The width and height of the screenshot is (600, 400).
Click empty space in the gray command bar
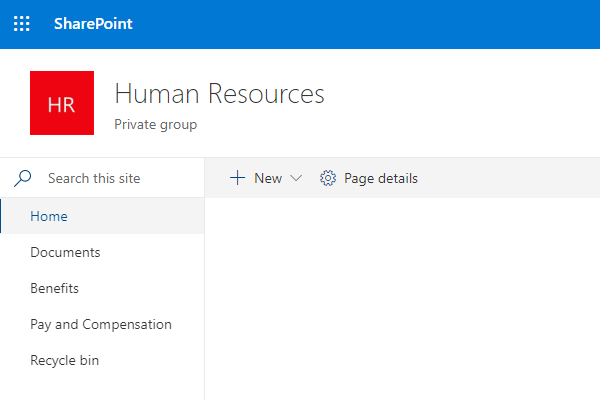tap(510, 178)
